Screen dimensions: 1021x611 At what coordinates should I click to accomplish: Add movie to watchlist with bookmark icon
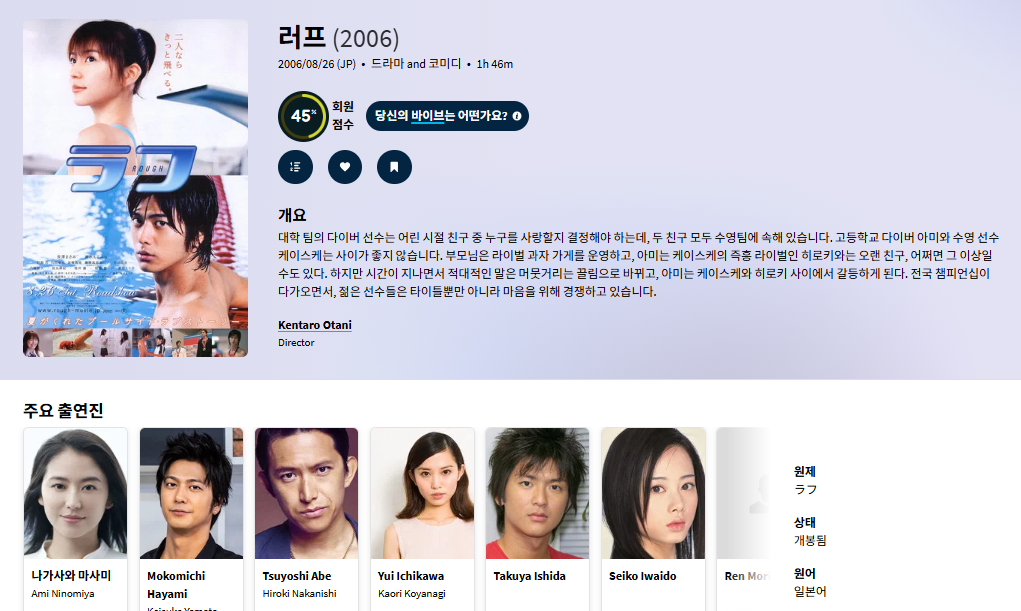[x=394, y=167]
